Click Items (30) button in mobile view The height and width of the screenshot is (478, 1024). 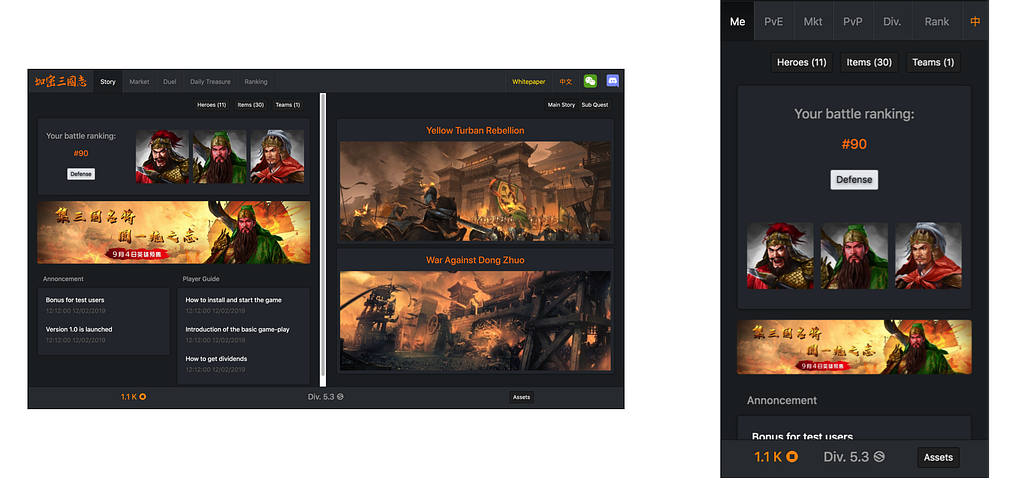[869, 63]
